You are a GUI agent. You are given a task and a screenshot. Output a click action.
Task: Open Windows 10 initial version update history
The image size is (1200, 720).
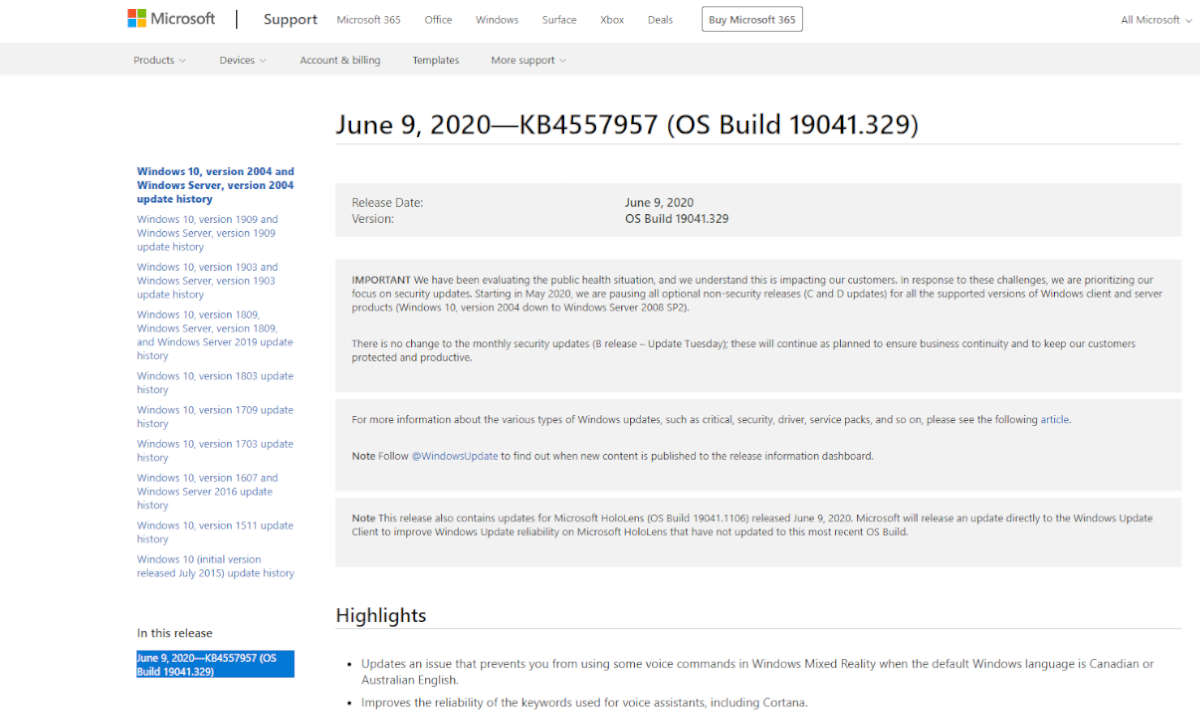tap(216, 566)
